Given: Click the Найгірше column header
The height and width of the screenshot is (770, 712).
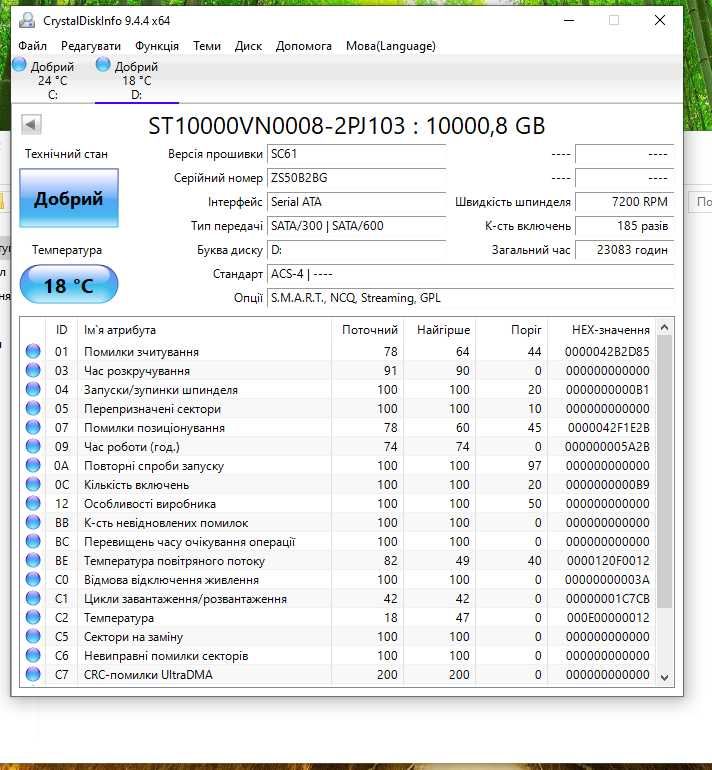Looking at the screenshot, I should click(439, 330).
